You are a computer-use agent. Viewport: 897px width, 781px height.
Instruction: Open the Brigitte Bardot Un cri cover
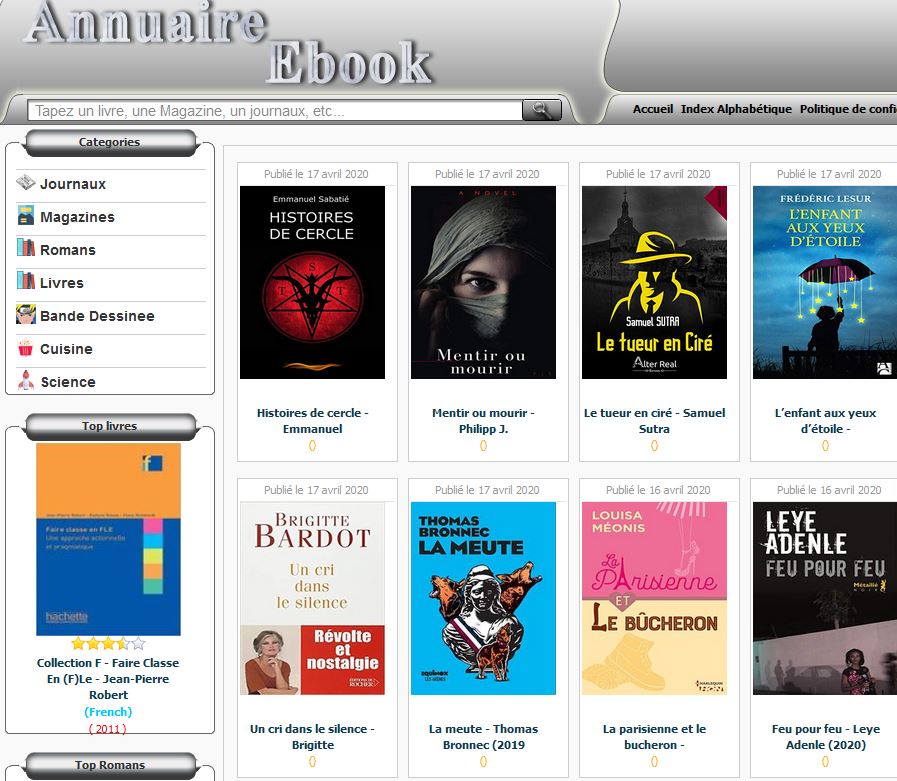312,598
